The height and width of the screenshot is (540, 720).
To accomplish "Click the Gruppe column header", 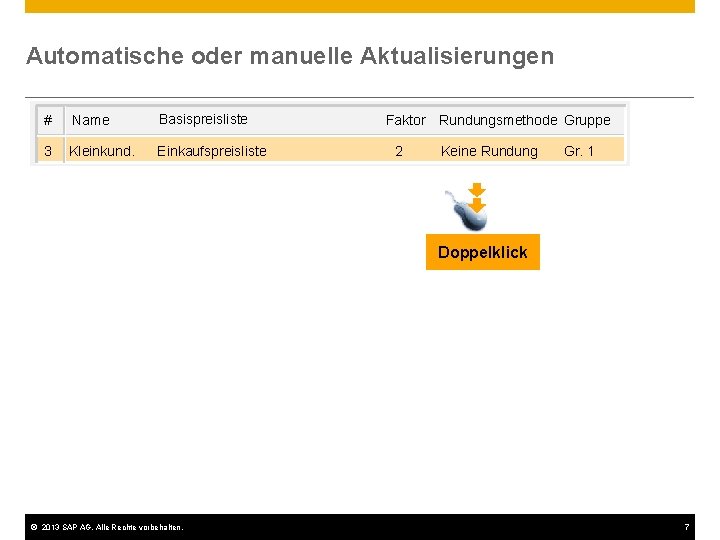I will coord(587,121).
